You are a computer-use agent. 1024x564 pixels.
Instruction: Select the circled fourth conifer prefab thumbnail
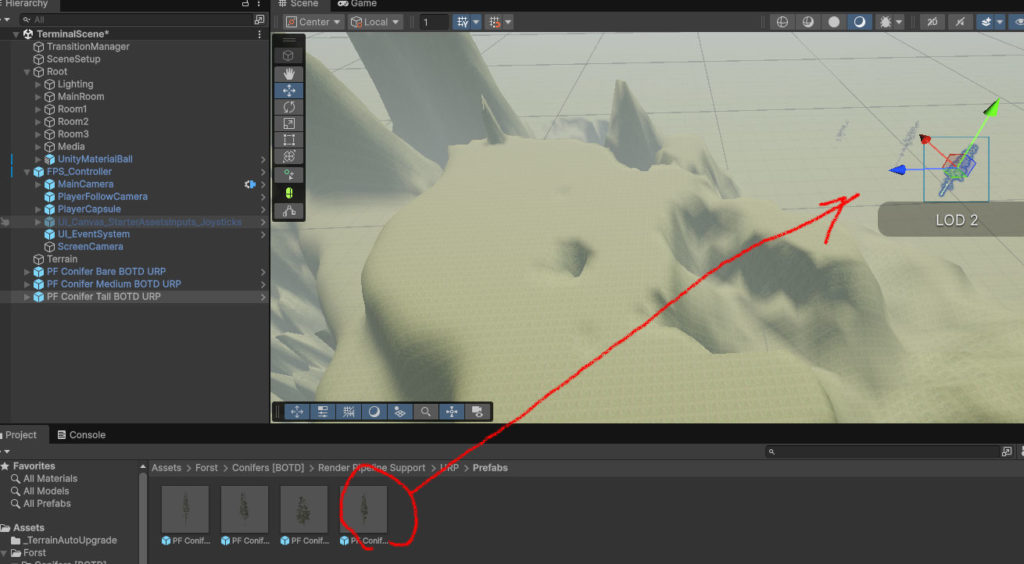click(364, 510)
